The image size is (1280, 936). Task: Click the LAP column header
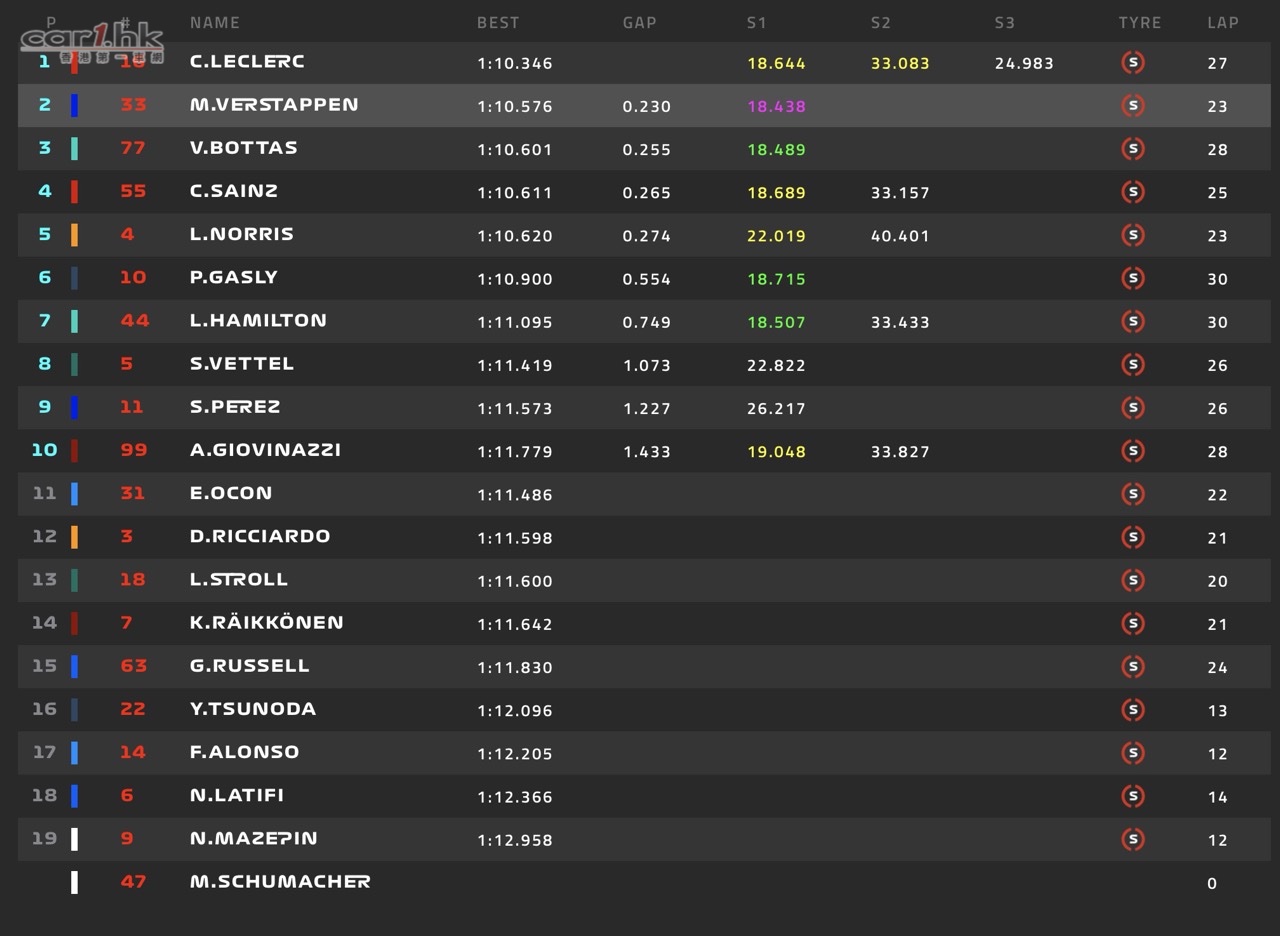[x=1223, y=22]
